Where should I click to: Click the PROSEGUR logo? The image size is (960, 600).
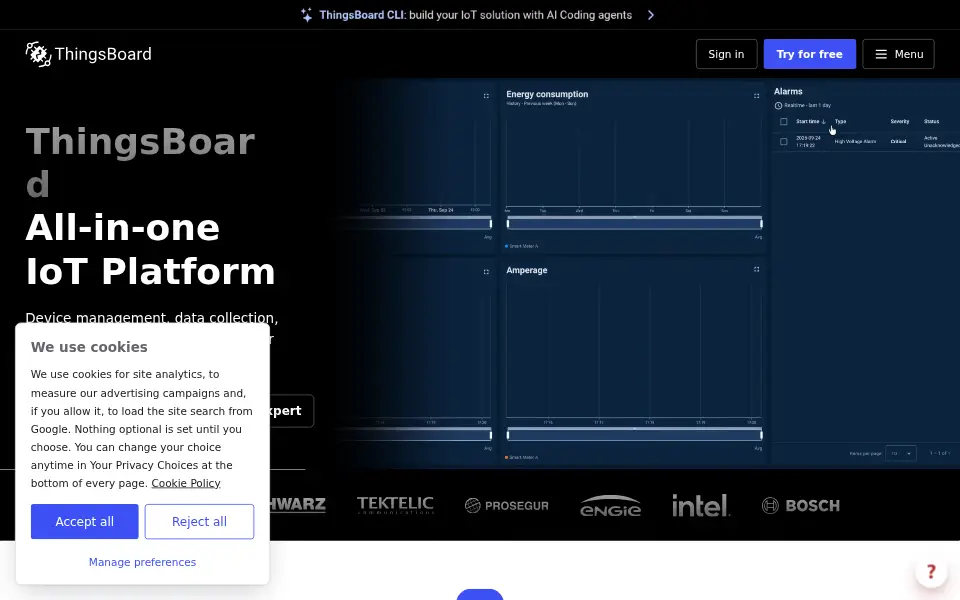coord(506,505)
